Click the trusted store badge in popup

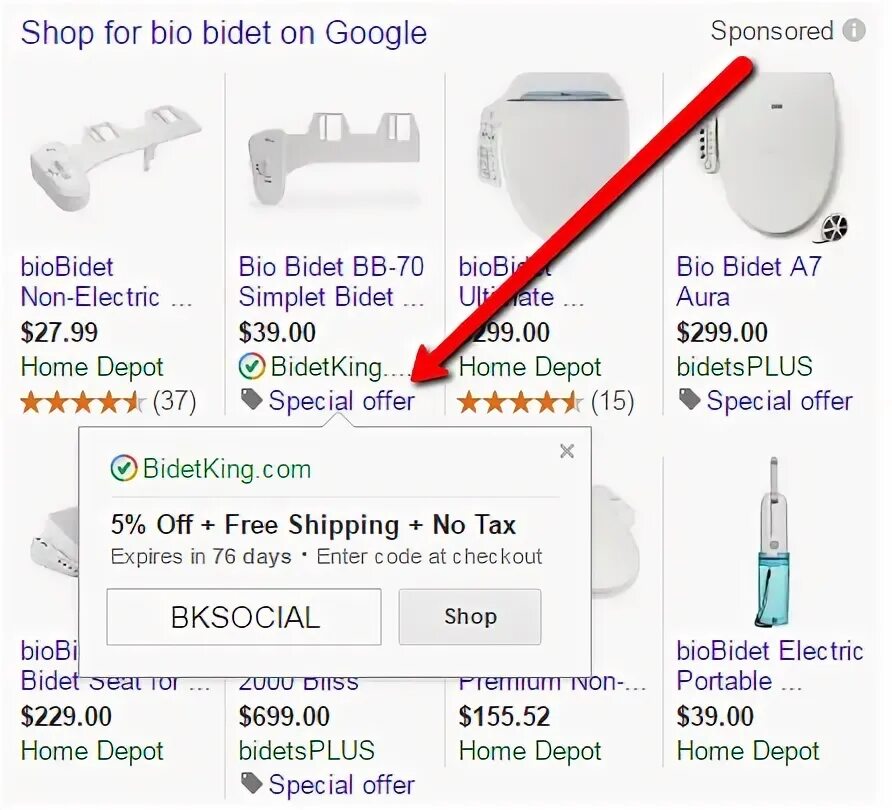(x=123, y=469)
